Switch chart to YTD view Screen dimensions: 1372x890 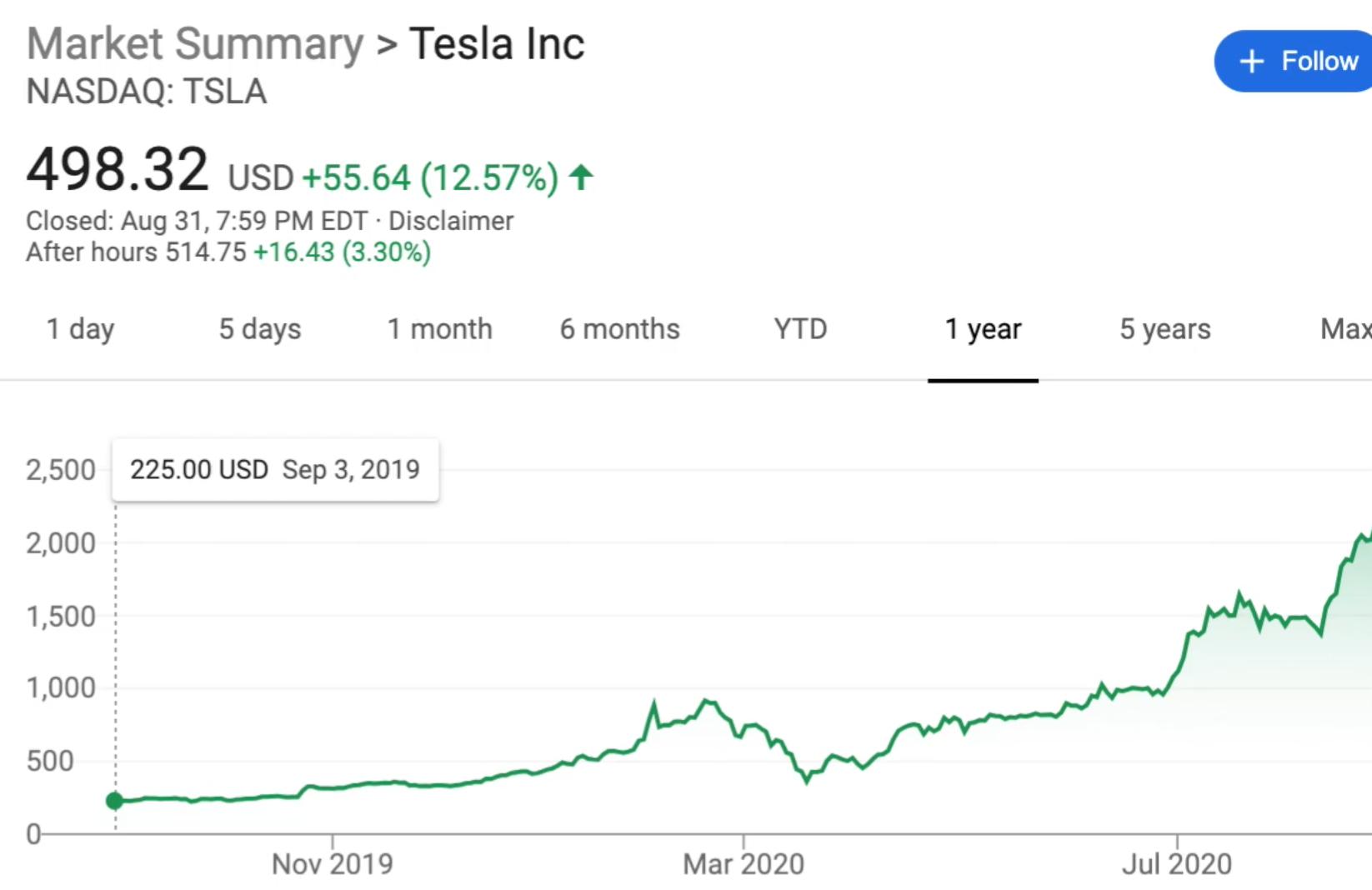[x=800, y=329]
